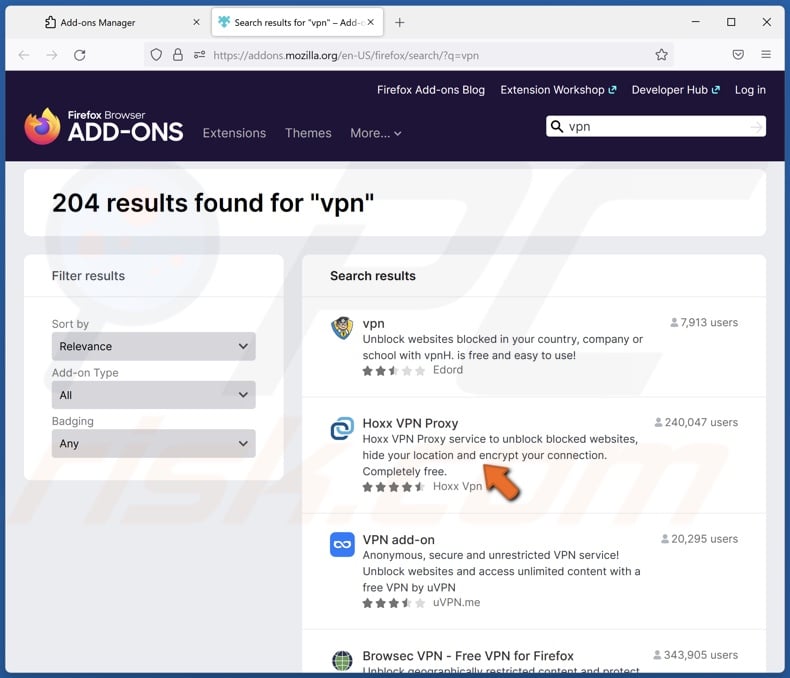Close the Firefox window

[x=766, y=22]
